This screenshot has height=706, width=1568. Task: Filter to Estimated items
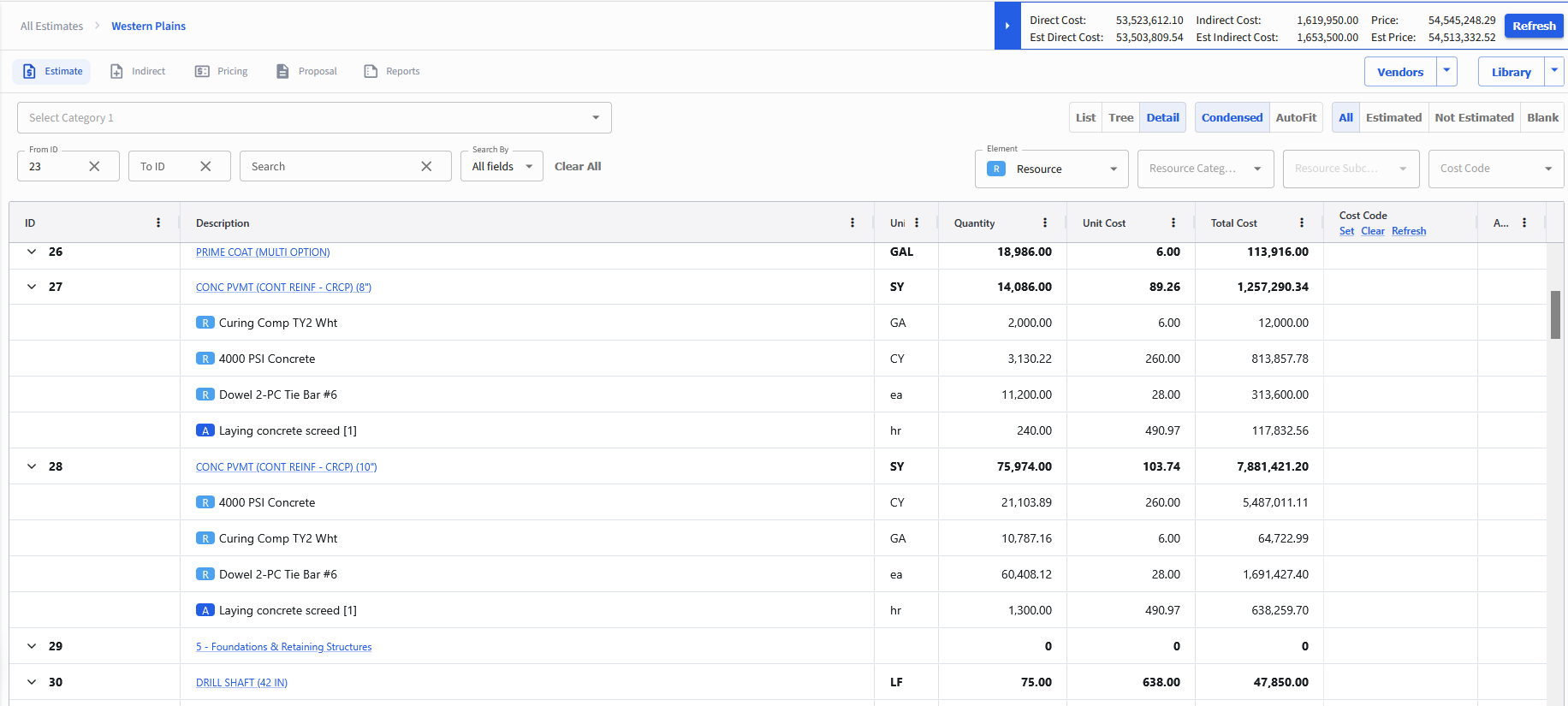(1393, 118)
